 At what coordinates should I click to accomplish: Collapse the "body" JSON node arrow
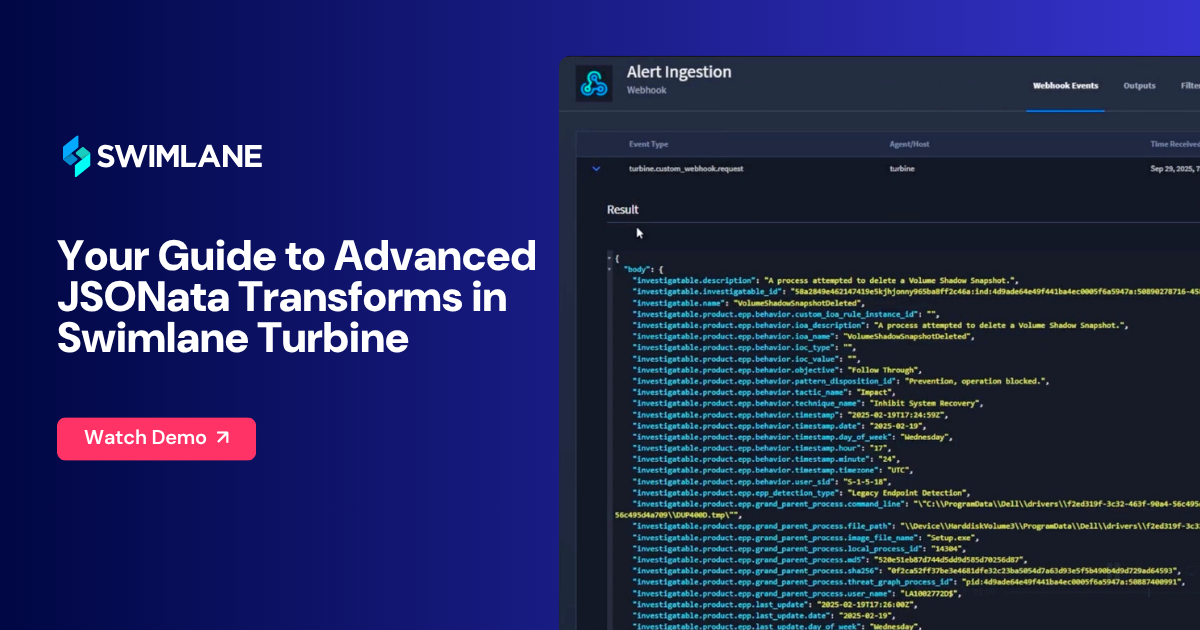(x=608, y=270)
